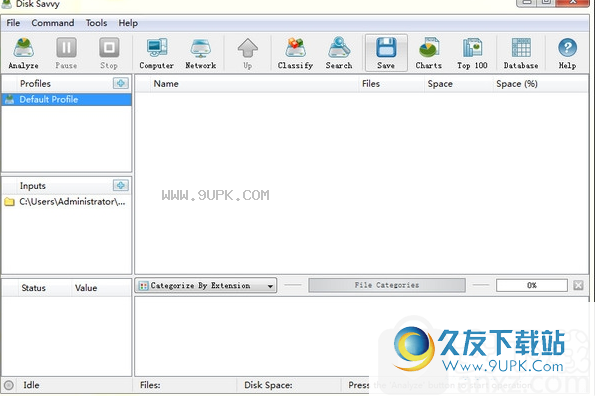Click the Help question mark icon

(x=567, y=48)
